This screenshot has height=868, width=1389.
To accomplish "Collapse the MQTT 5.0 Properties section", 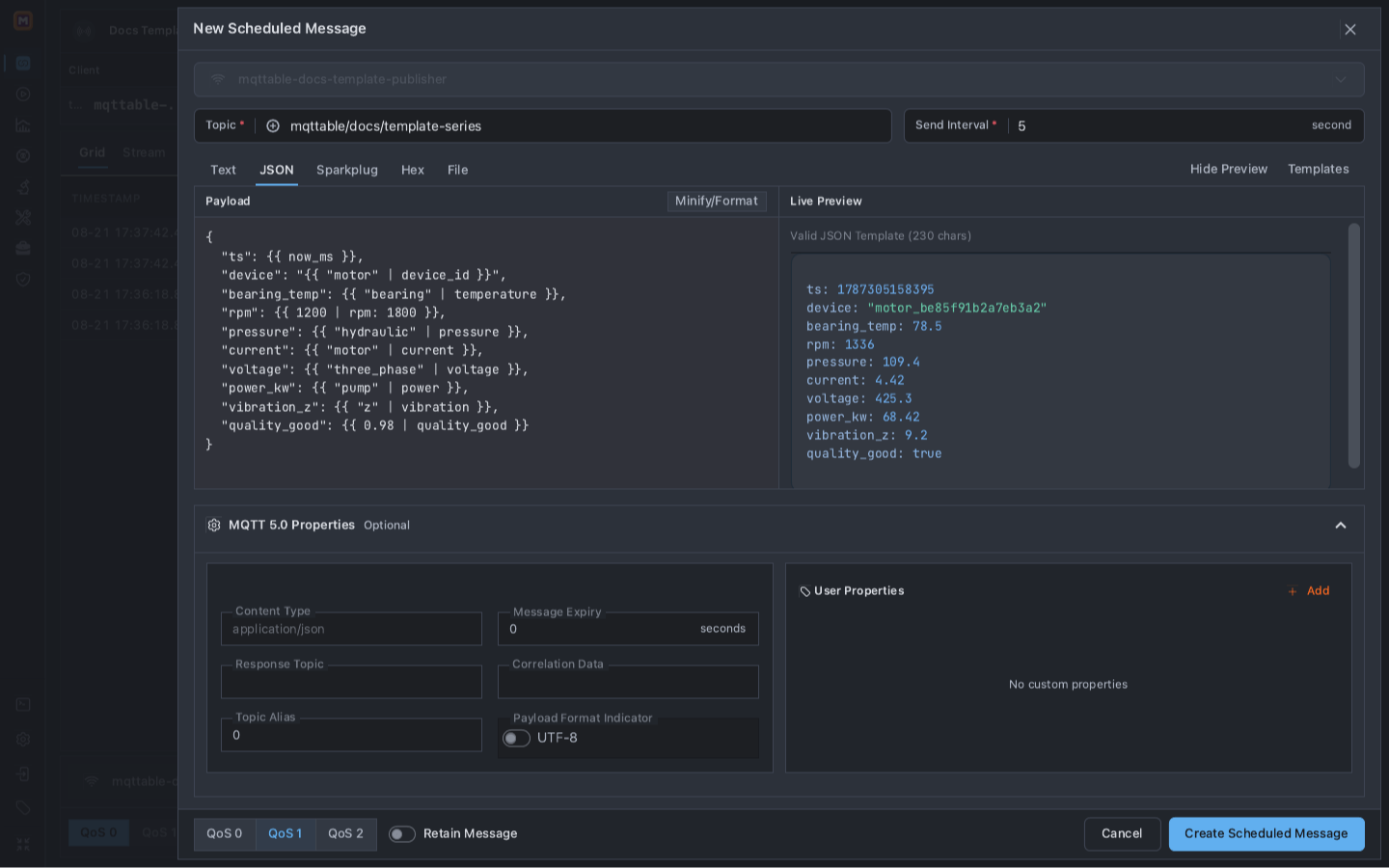I will (x=1341, y=526).
